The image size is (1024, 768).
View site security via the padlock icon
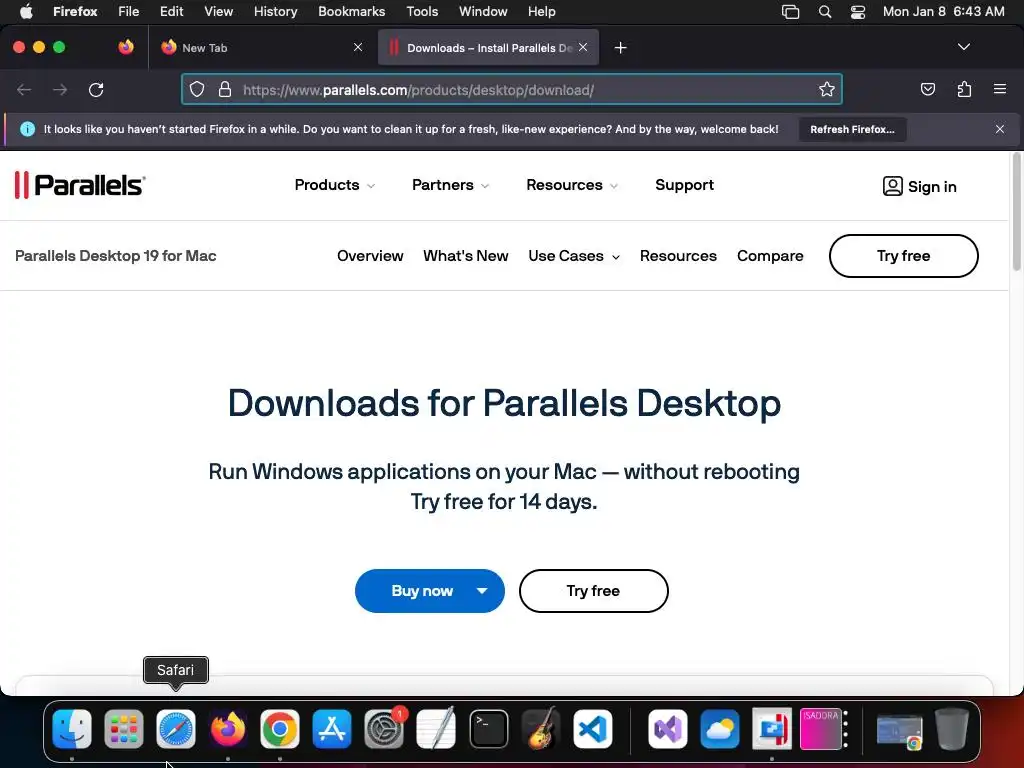tap(225, 89)
